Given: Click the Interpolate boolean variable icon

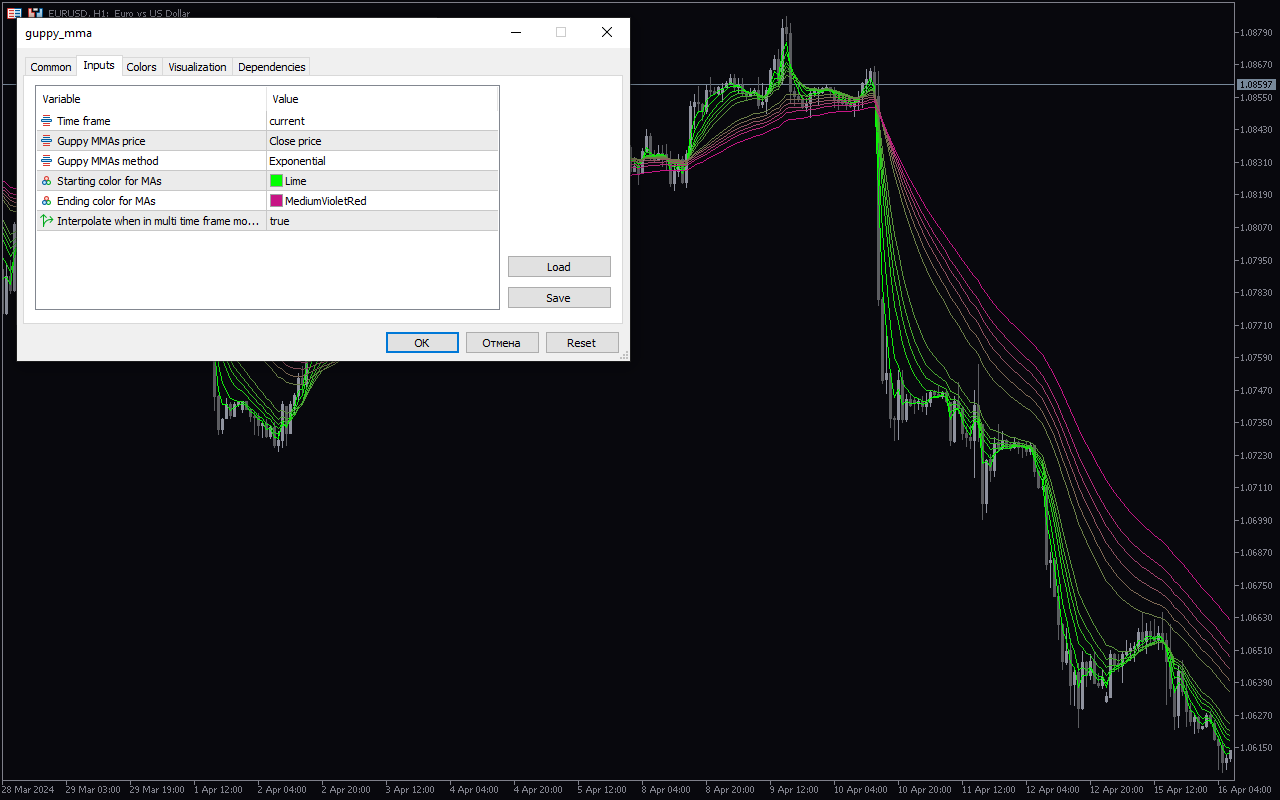Looking at the screenshot, I should [47, 221].
